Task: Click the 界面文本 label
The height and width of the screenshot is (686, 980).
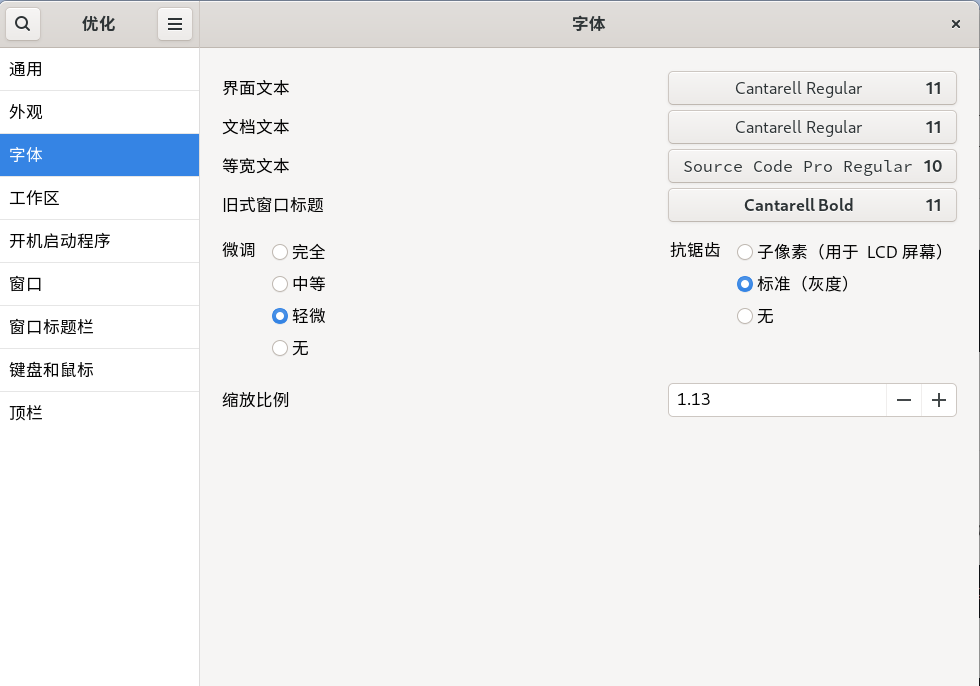Action: tap(256, 88)
